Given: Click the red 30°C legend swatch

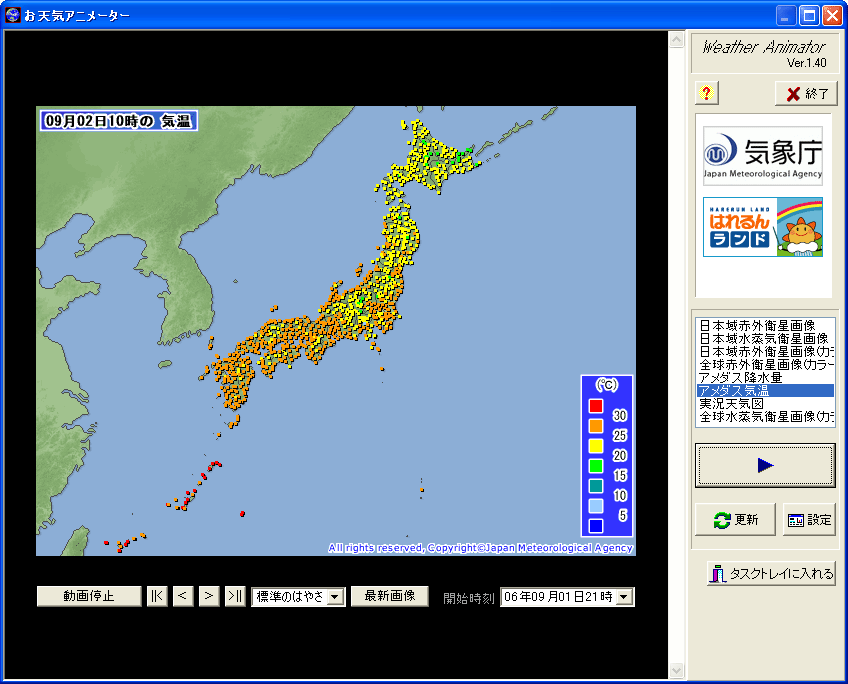Looking at the screenshot, I should [596, 406].
